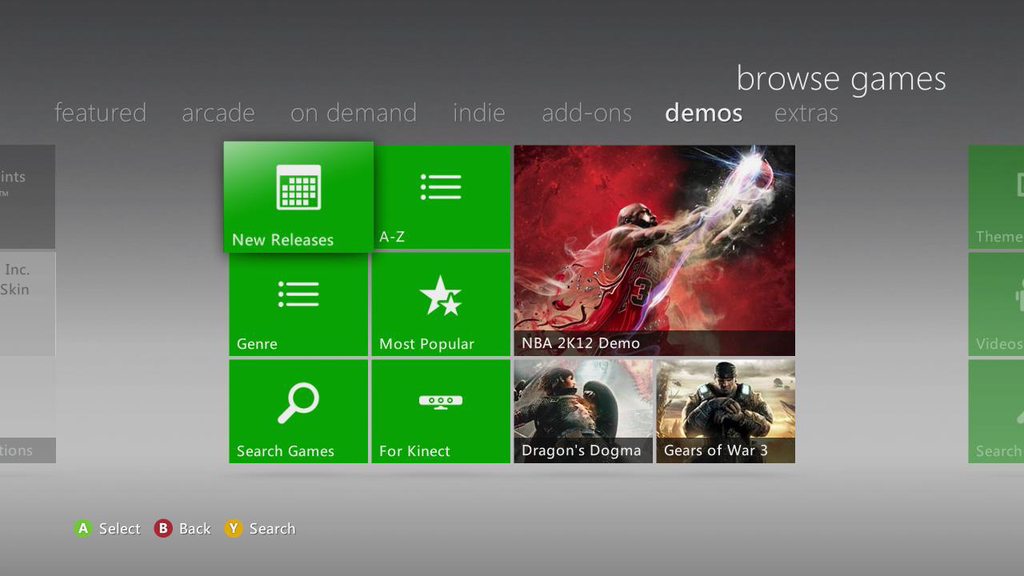Switch to the featured tab

coord(101,113)
